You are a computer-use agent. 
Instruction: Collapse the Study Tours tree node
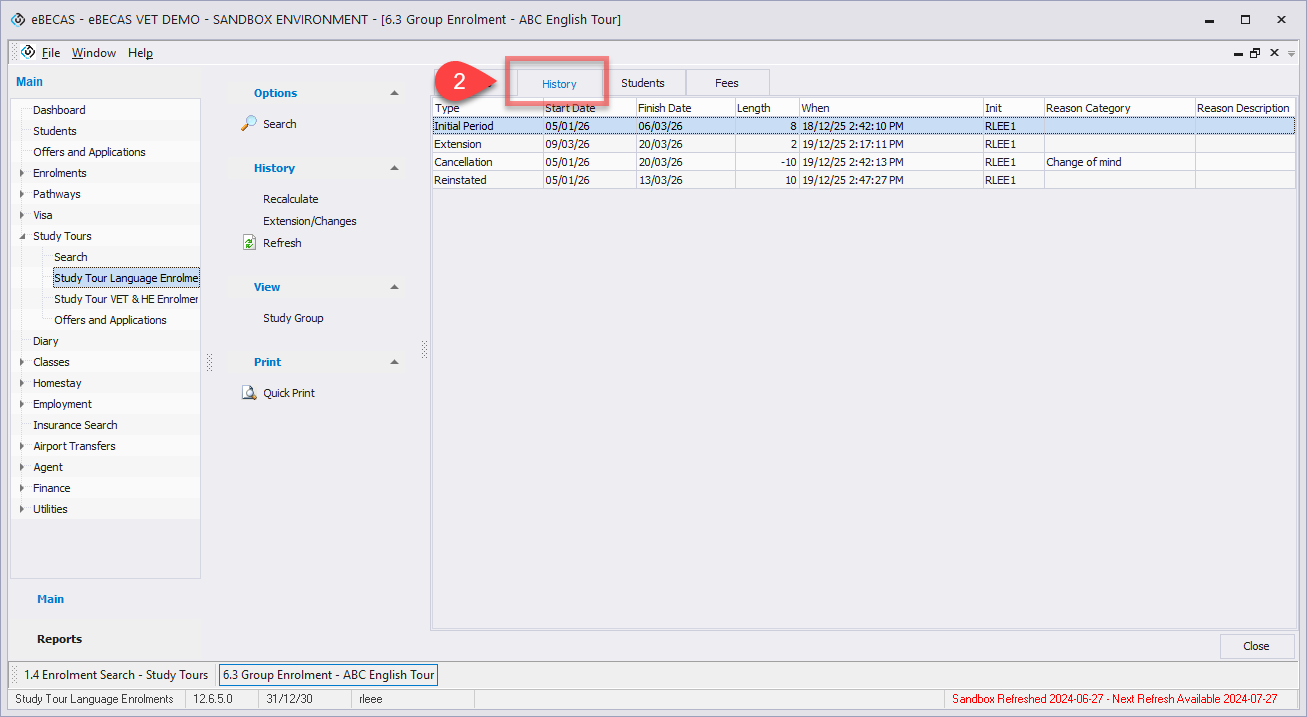pos(22,236)
